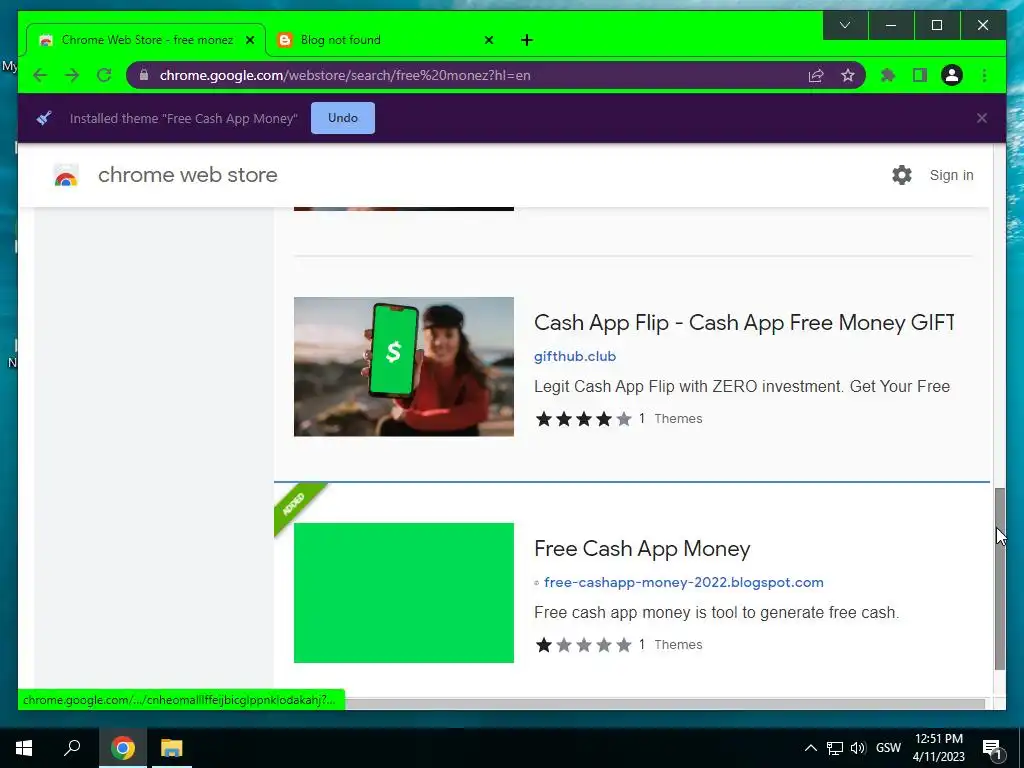Open the Windows notification center
This screenshot has height=768, width=1024.
992,748
